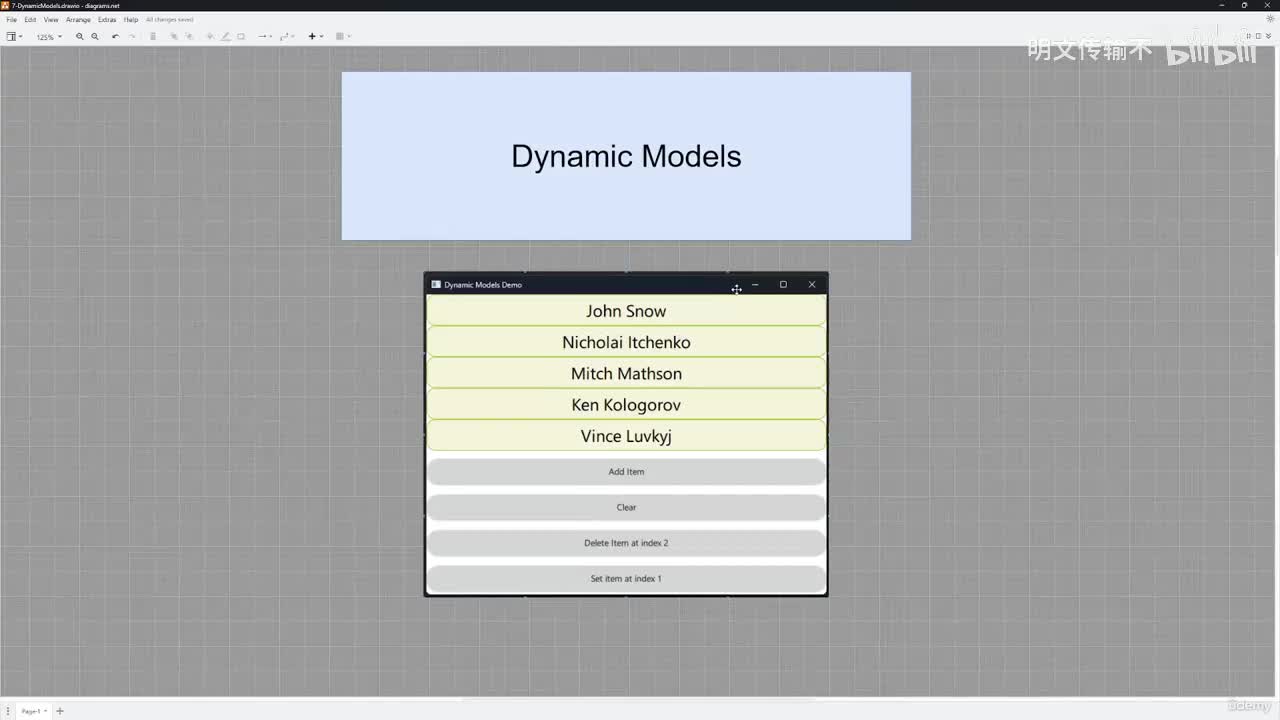This screenshot has width=1280, height=720.
Task: Open the Arrange menu
Action: tap(78, 20)
